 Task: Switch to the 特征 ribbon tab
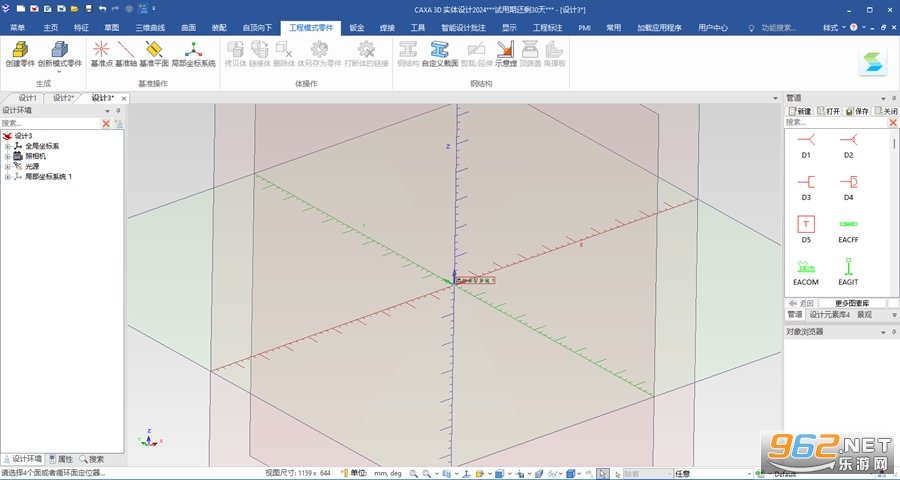[x=82, y=28]
